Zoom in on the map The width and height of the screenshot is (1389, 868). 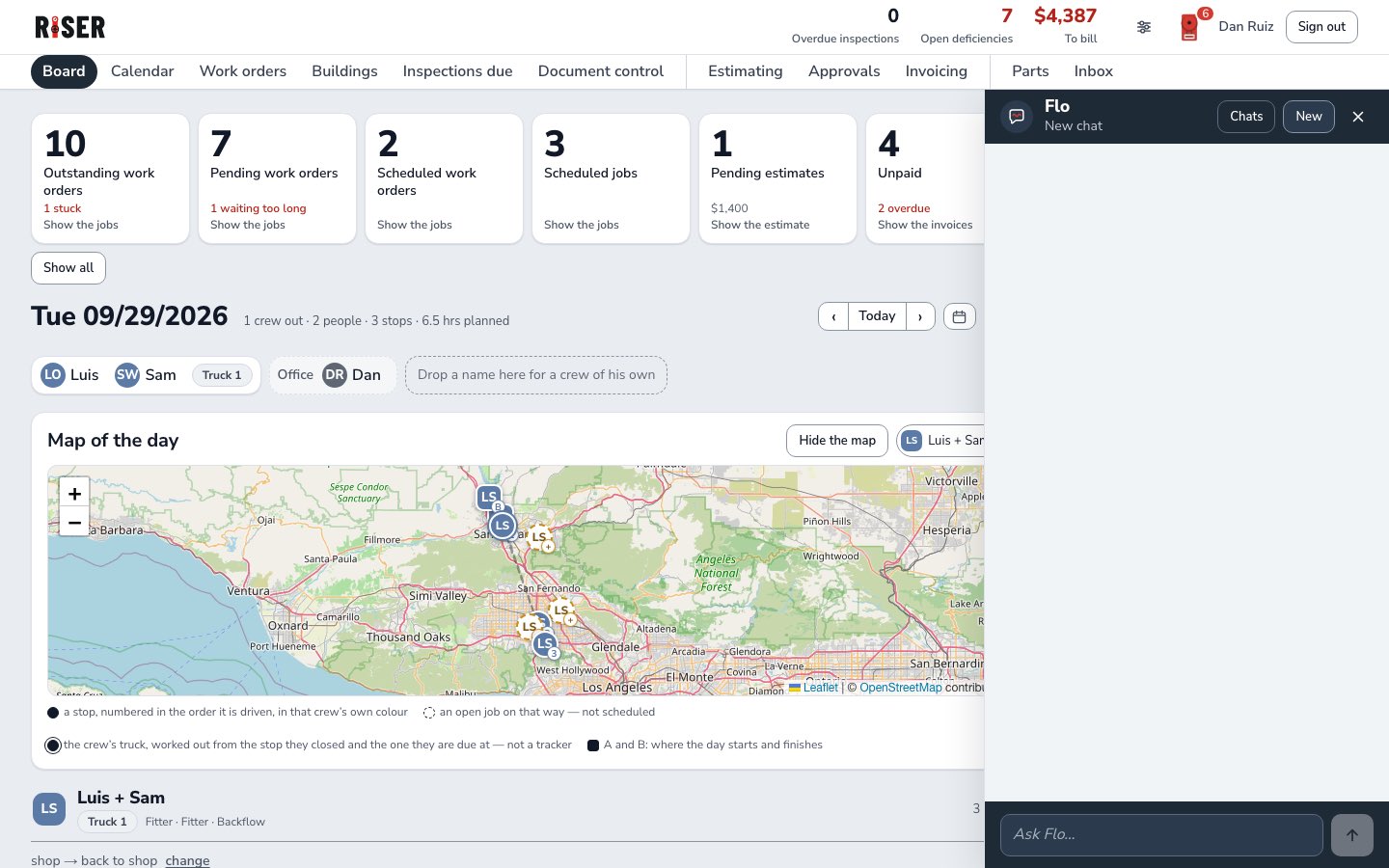74,493
